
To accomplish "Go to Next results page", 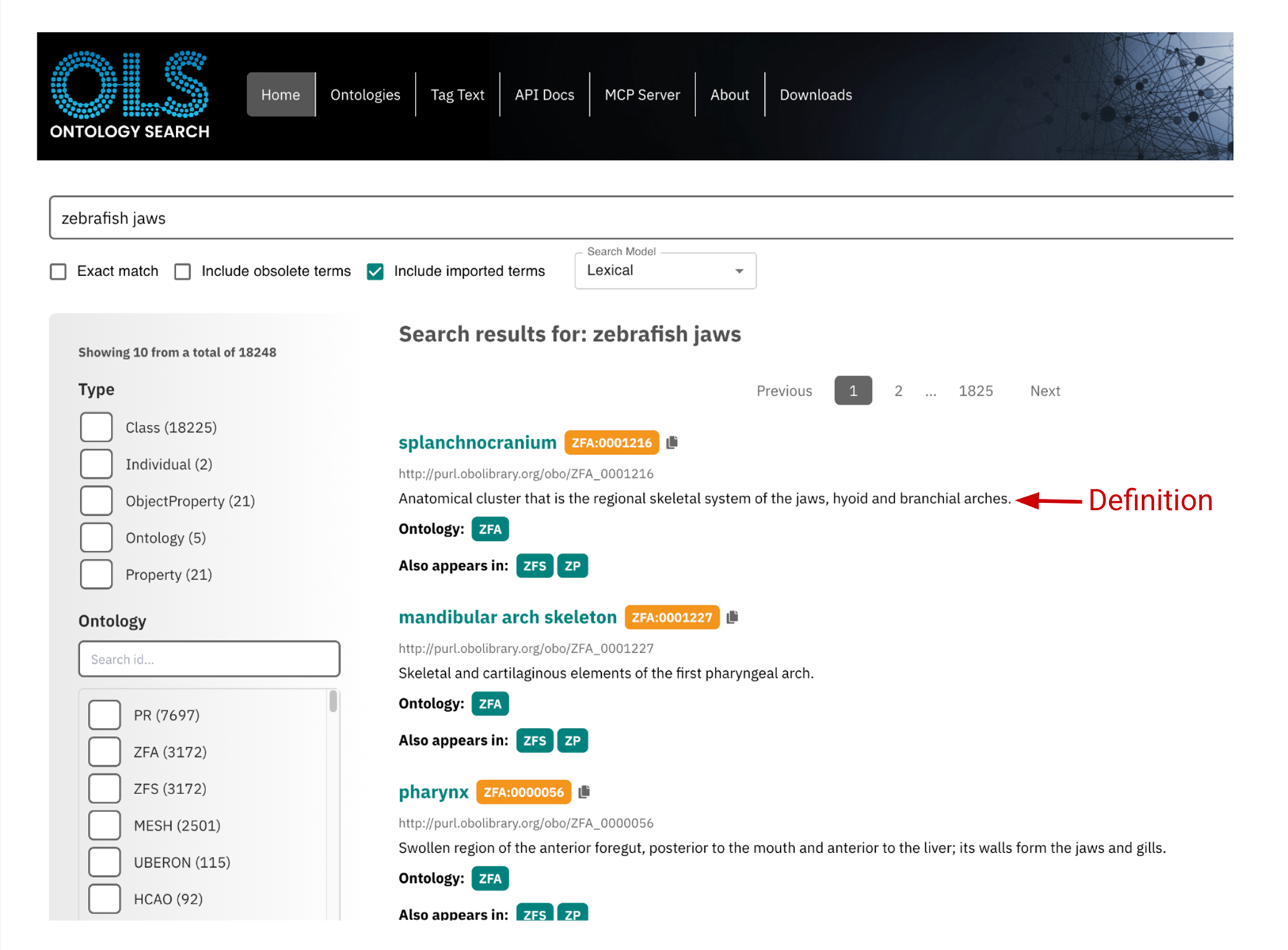I will tap(1045, 391).
